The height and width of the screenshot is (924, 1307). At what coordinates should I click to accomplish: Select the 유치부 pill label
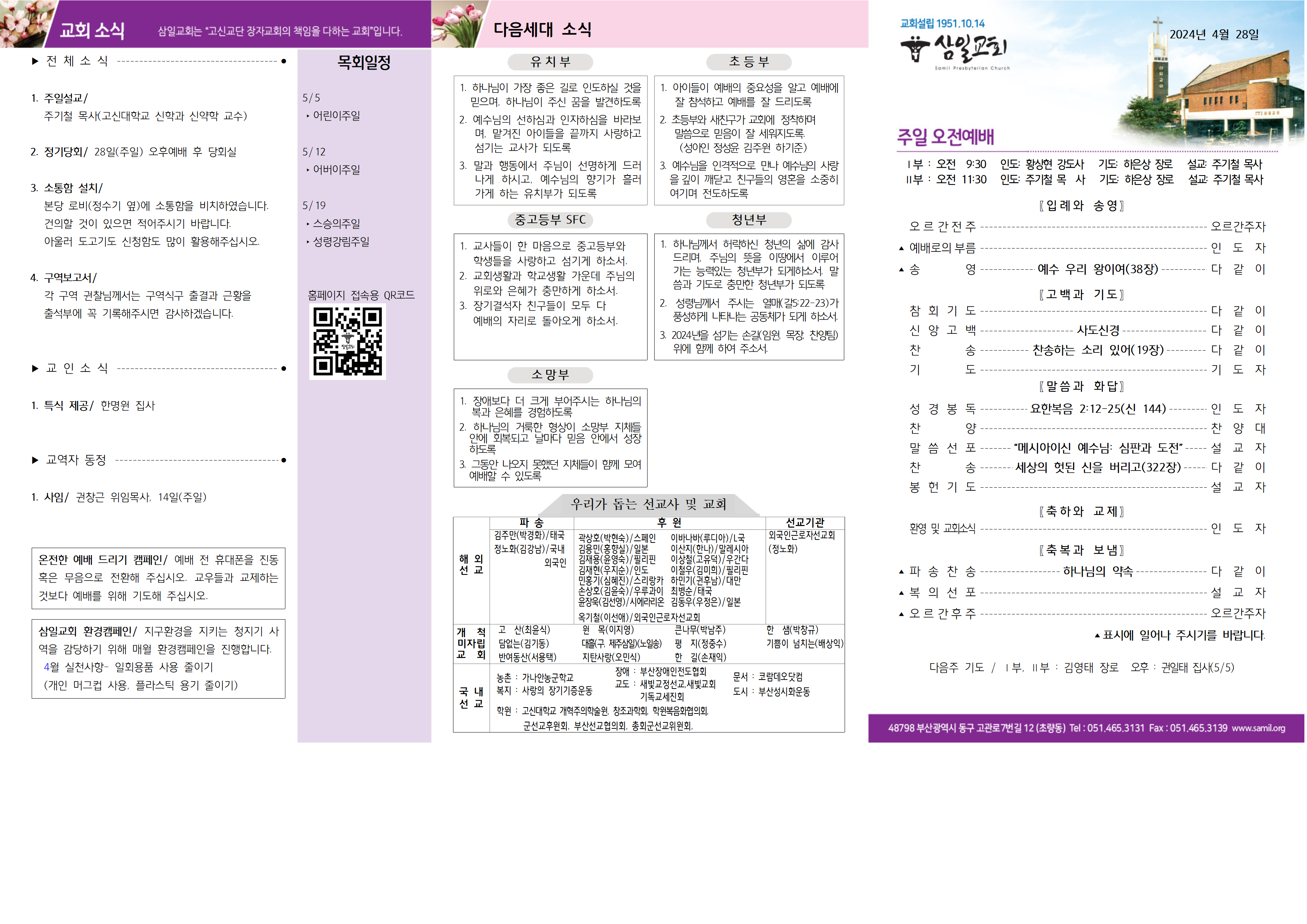click(550, 62)
